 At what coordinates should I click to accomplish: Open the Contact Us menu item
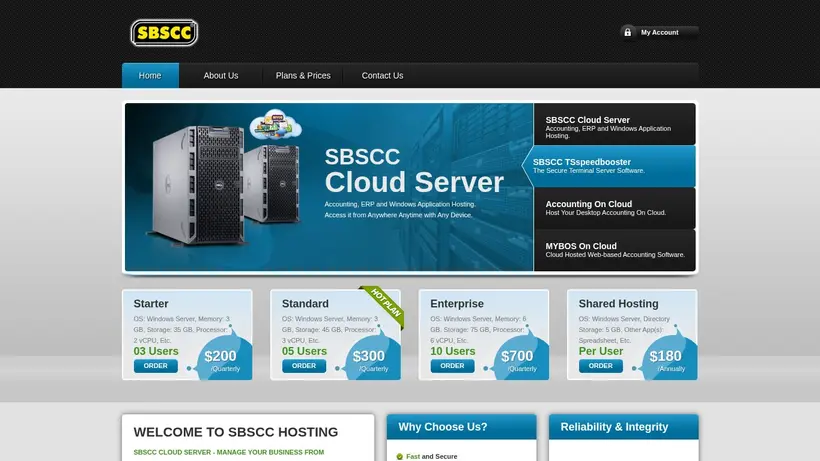pyautogui.click(x=382, y=75)
